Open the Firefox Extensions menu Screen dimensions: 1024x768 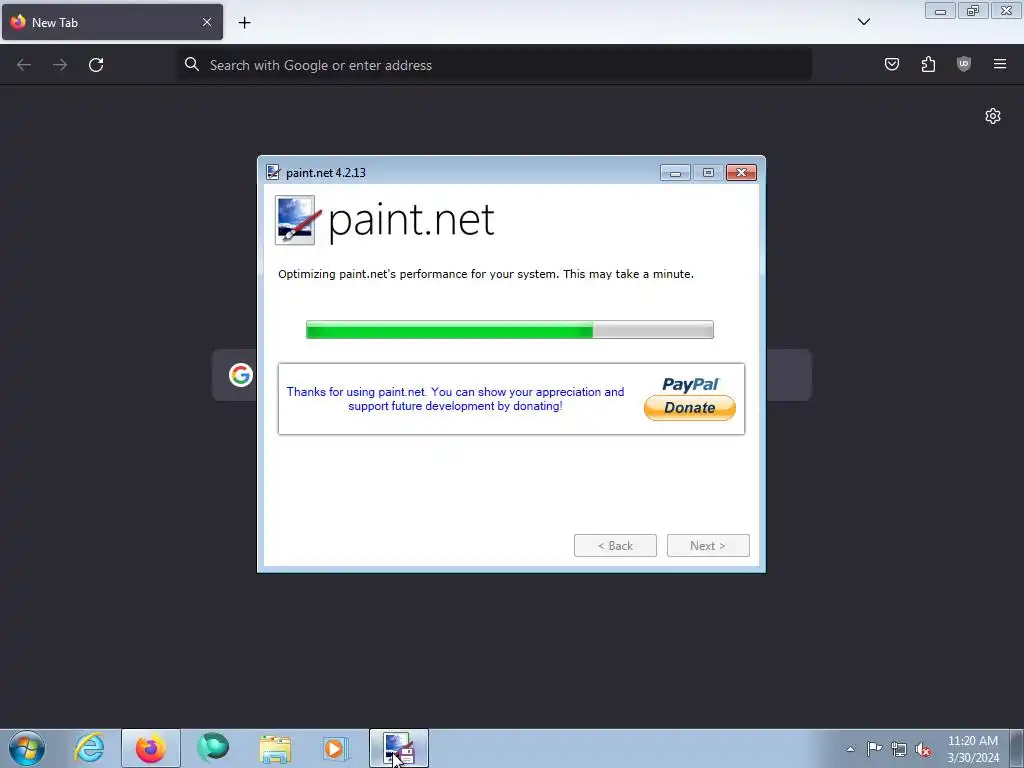point(928,64)
